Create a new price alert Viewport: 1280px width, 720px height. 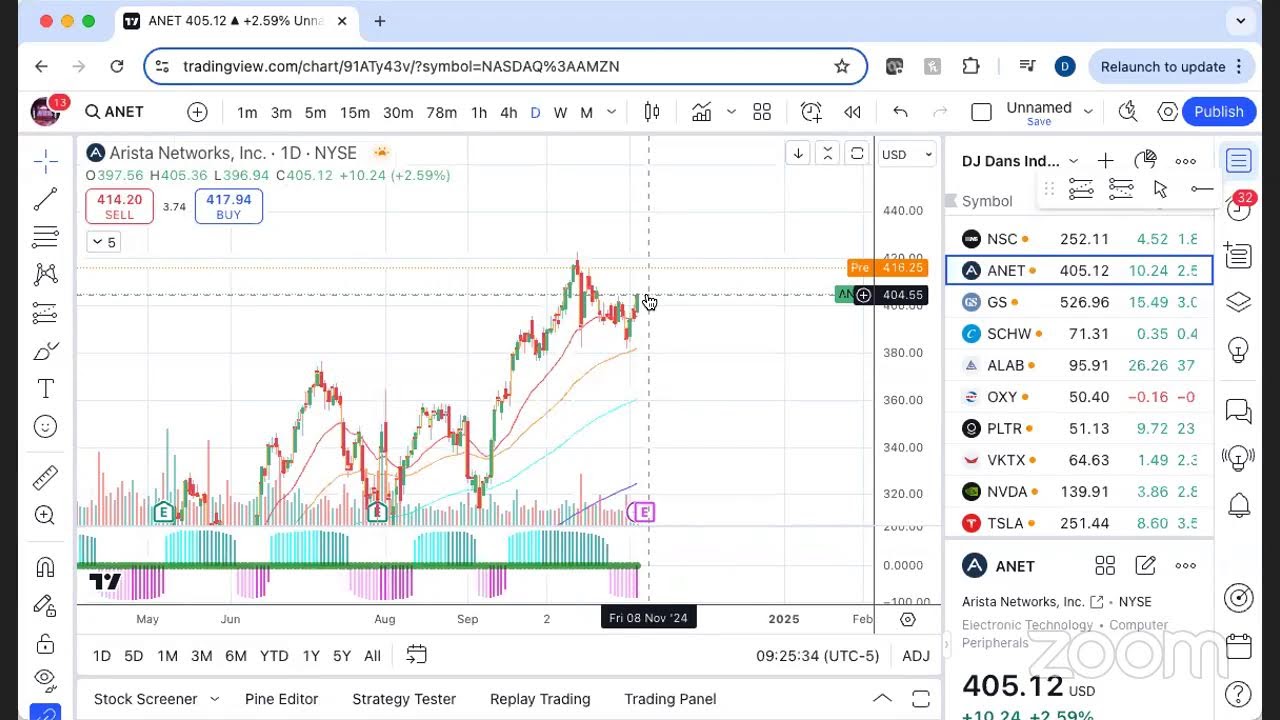click(811, 112)
